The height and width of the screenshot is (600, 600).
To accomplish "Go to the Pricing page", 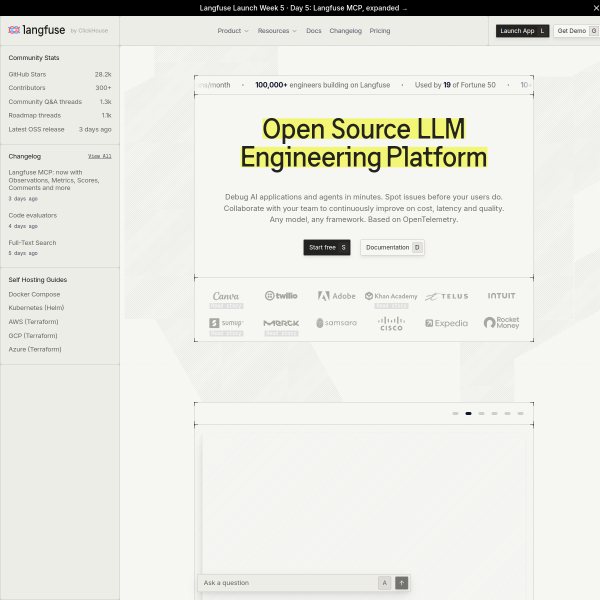I will click(x=380, y=31).
